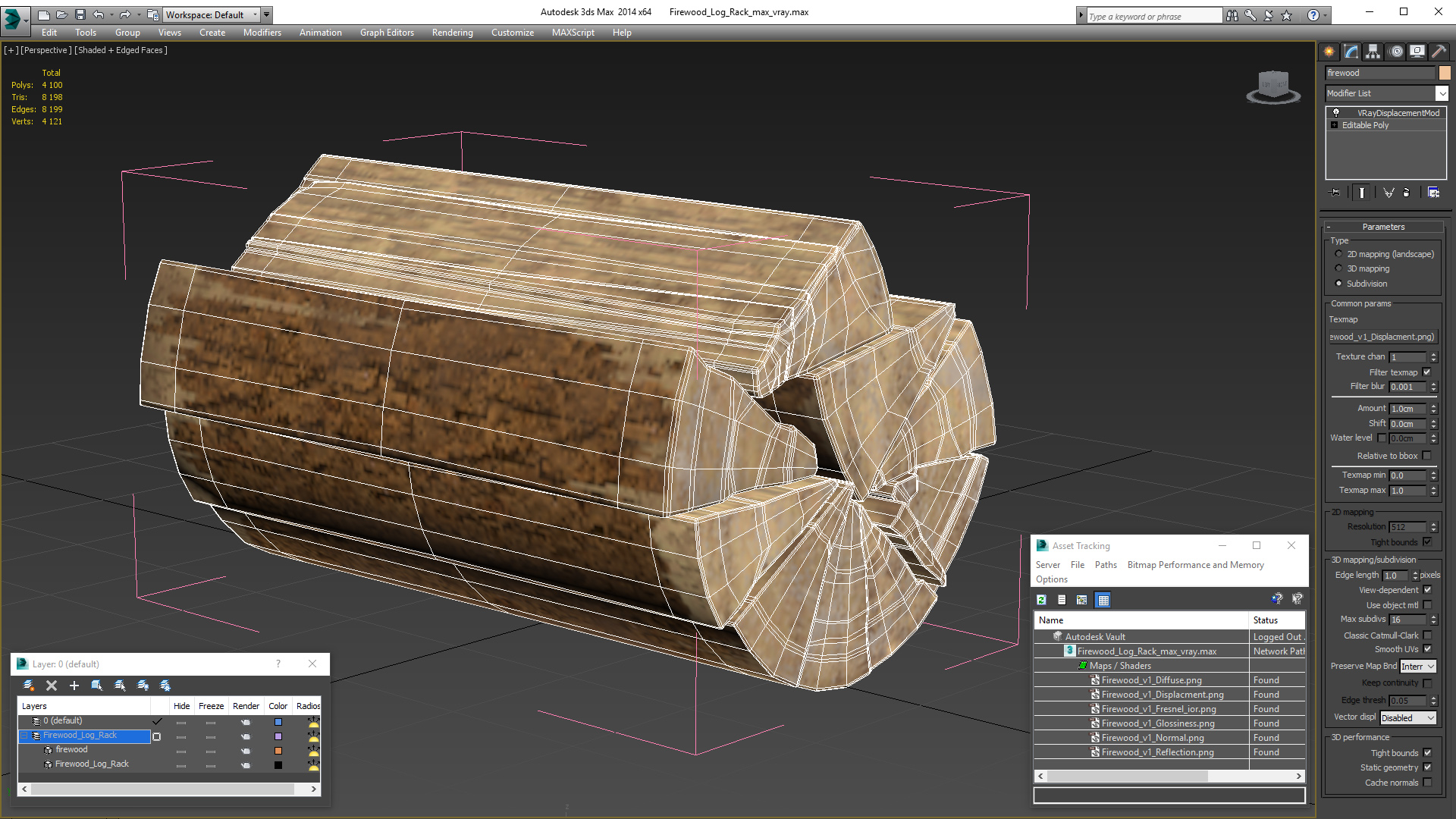This screenshot has height=819, width=1456.
Task: Select Firewood_v1_Normal.png asset row
Action: [x=1169, y=738]
